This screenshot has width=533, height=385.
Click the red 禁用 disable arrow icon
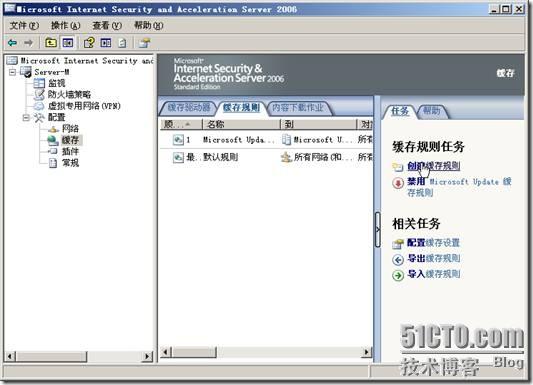pos(398,183)
